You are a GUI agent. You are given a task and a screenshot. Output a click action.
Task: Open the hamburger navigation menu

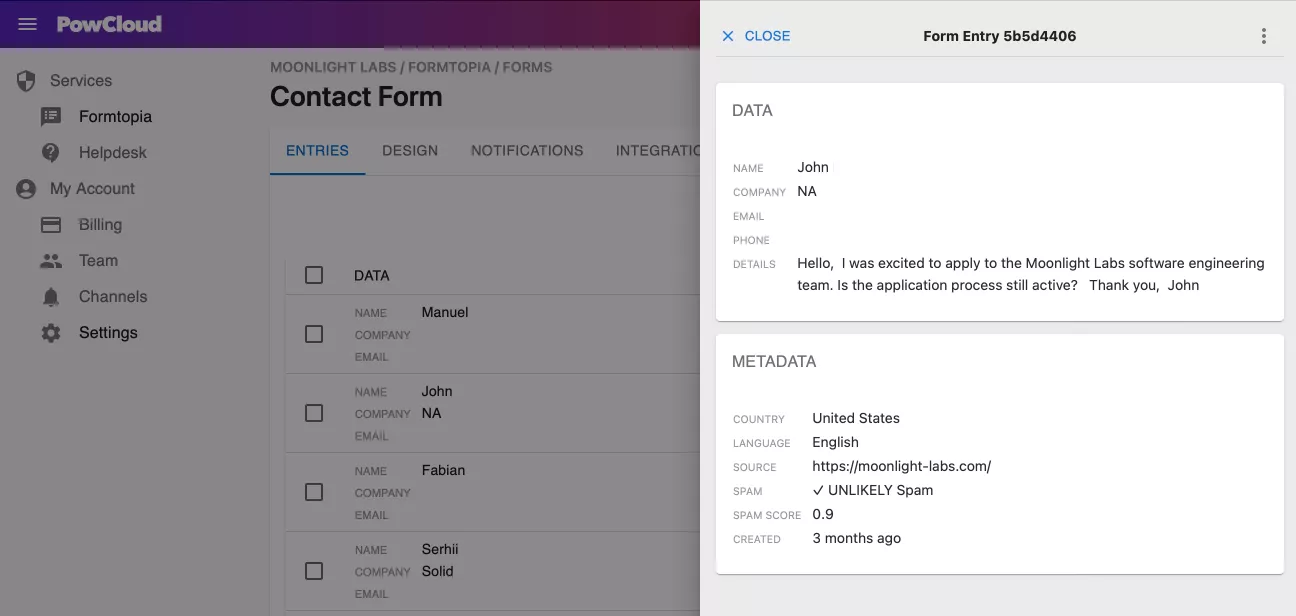point(26,24)
